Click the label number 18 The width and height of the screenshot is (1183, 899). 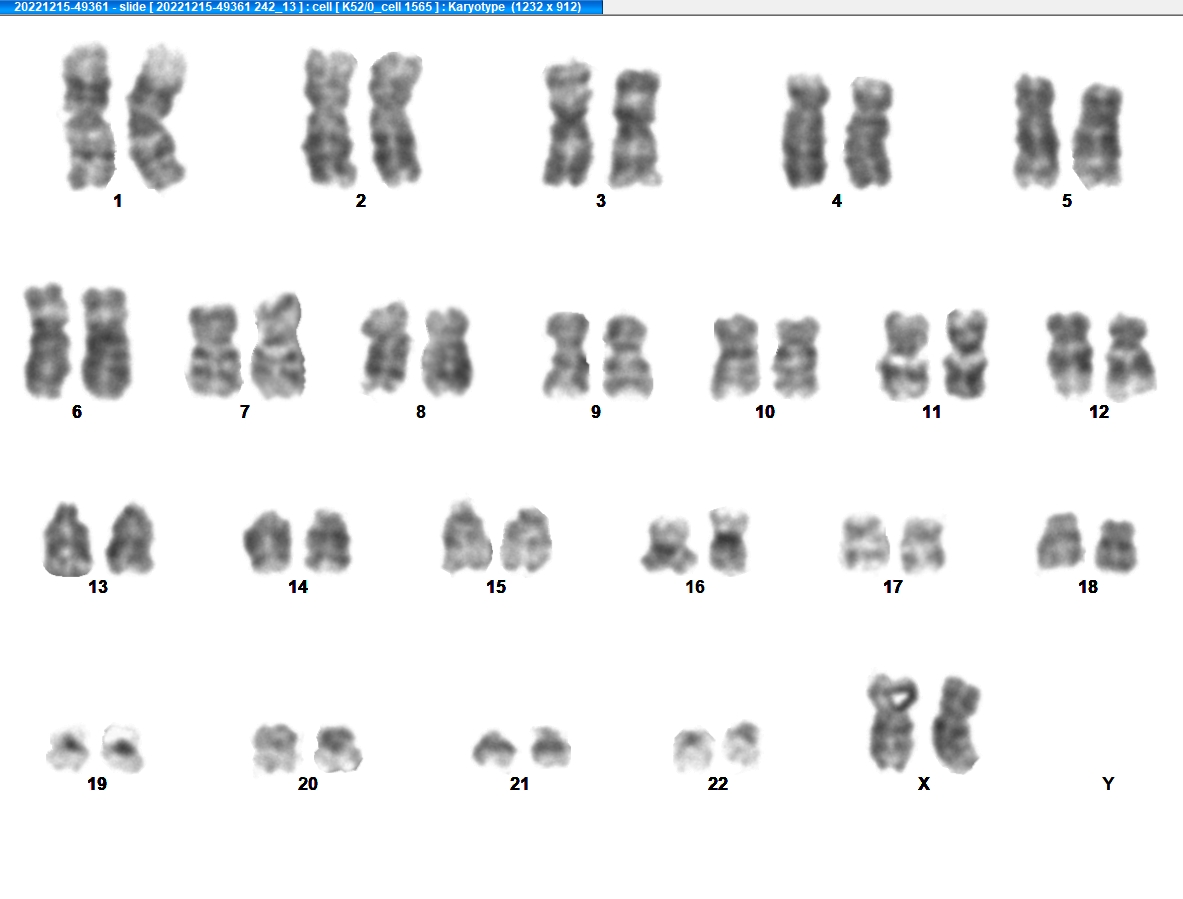click(1088, 588)
